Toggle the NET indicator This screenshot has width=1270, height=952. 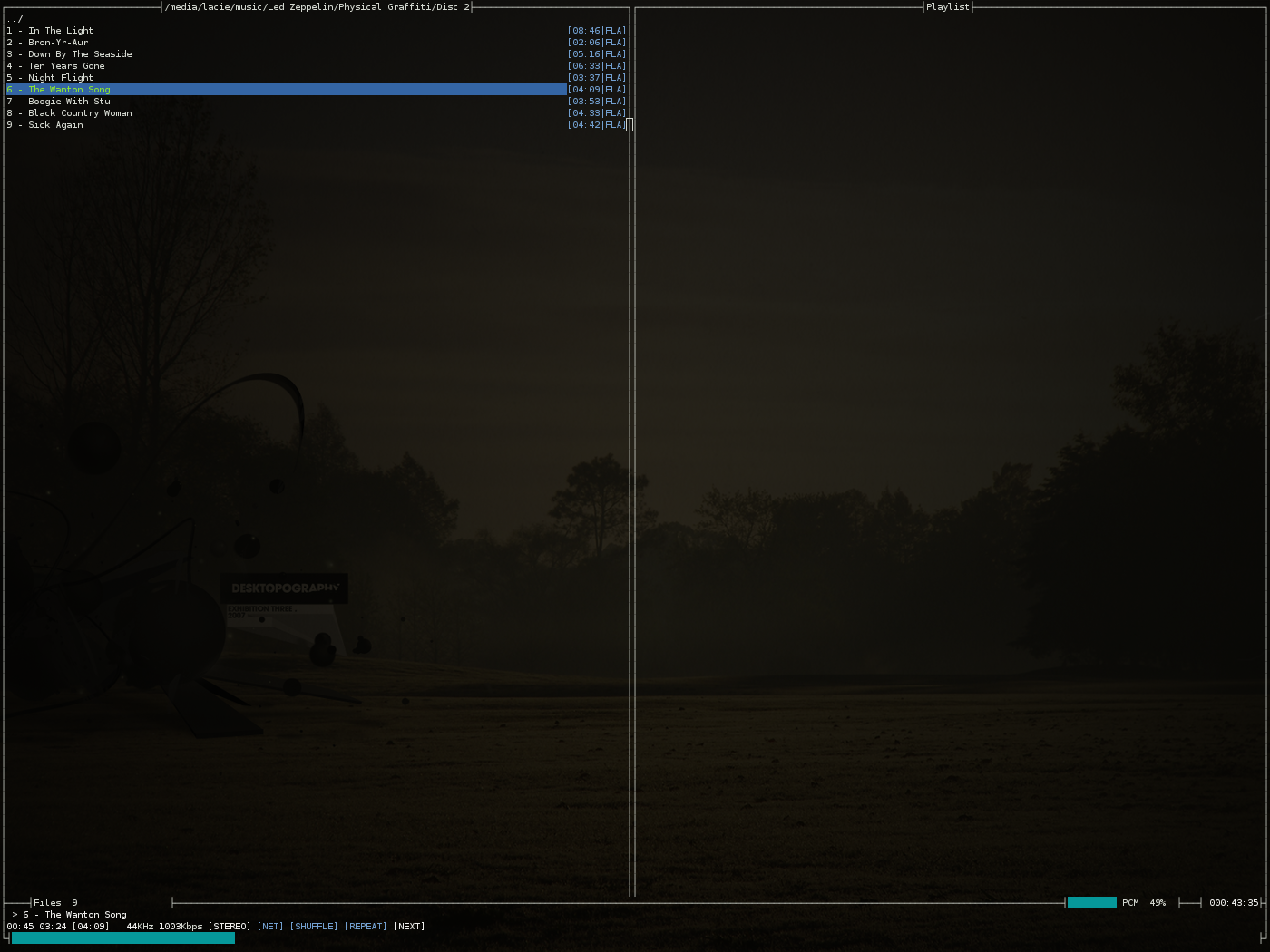[x=270, y=927]
